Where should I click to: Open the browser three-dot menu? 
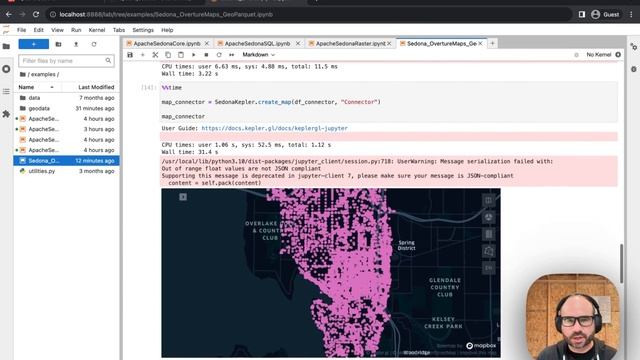631,14
